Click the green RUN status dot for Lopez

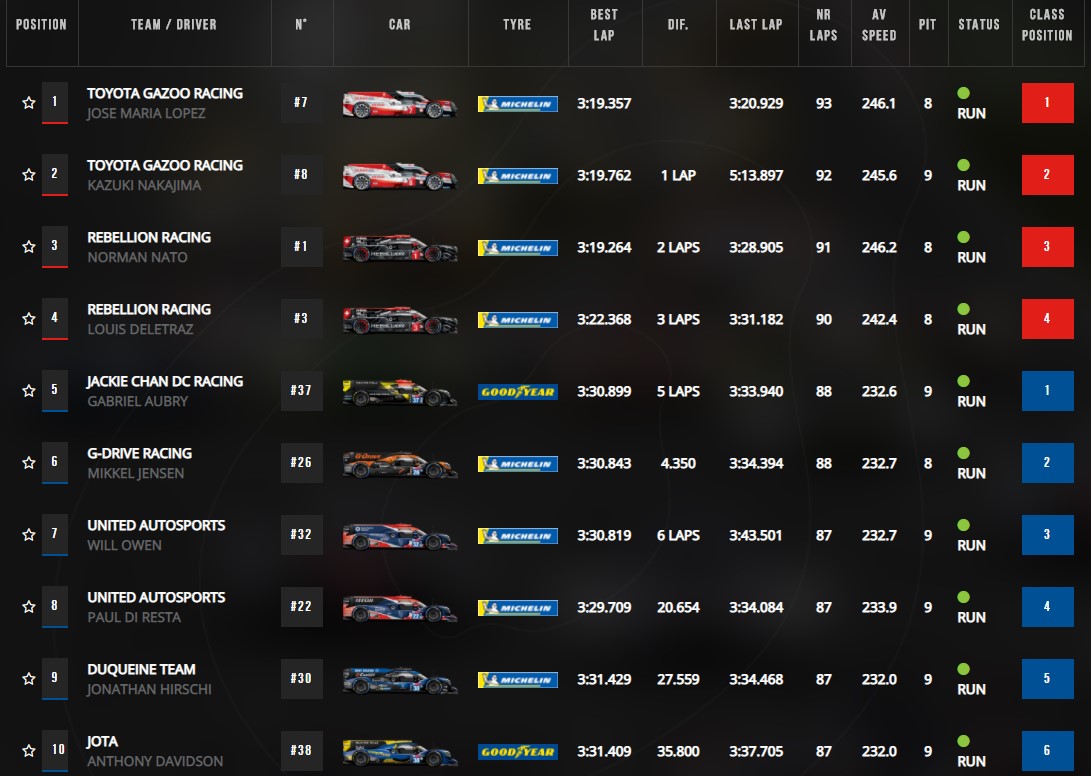[x=964, y=93]
